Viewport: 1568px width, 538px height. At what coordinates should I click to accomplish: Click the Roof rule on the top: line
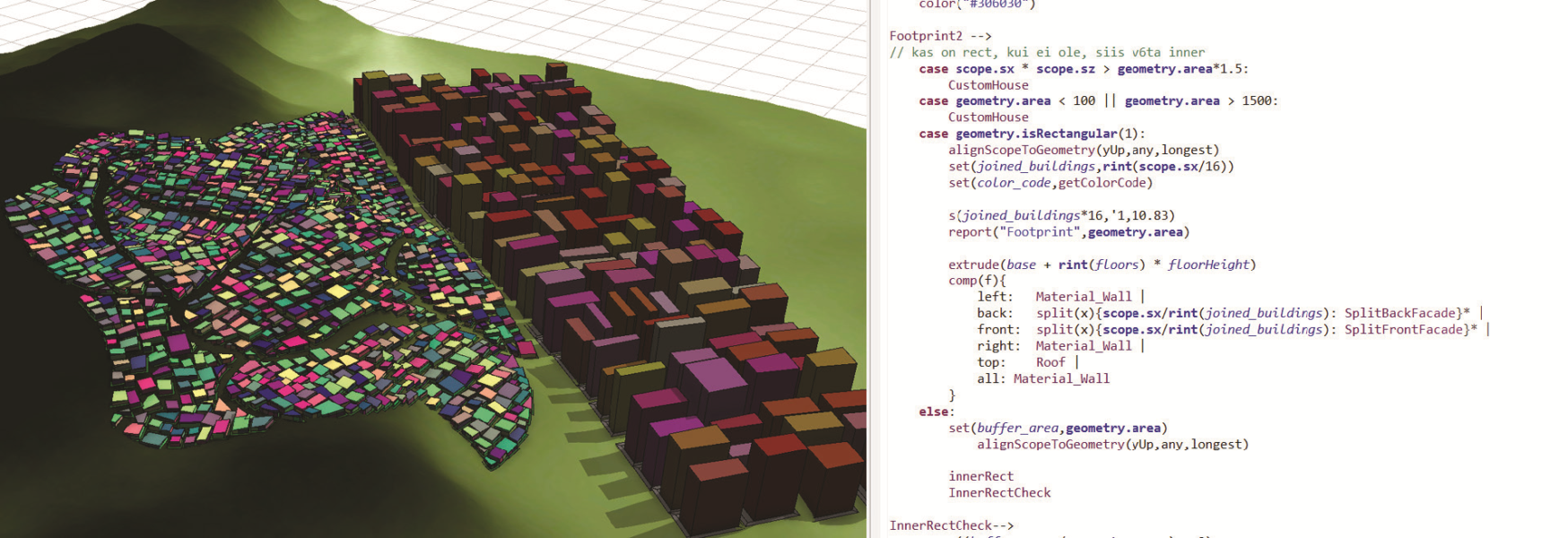click(x=1050, y=362)
